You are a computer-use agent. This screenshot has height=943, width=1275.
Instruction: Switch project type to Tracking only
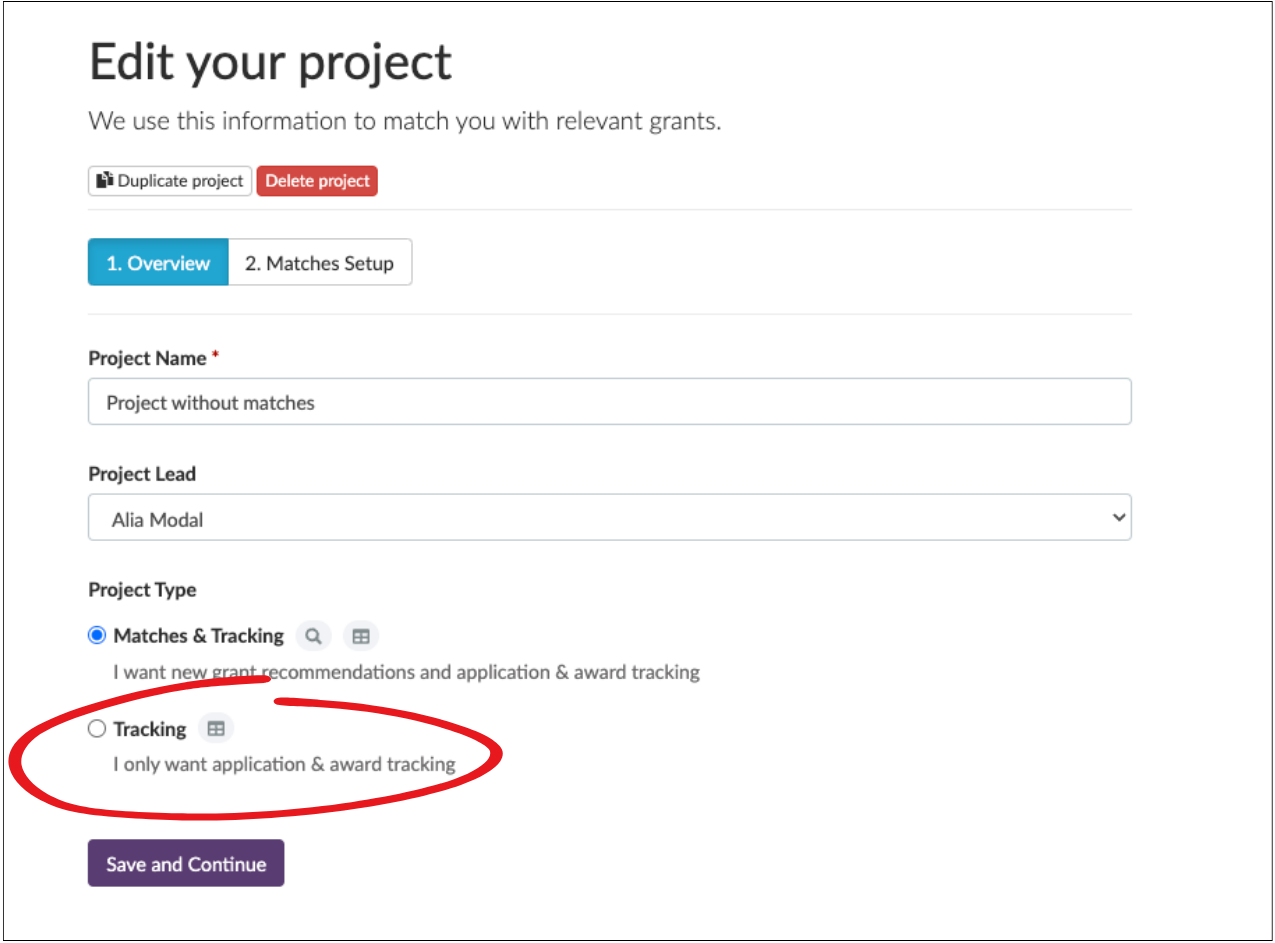pyautogui.click(x=97, y=728)
